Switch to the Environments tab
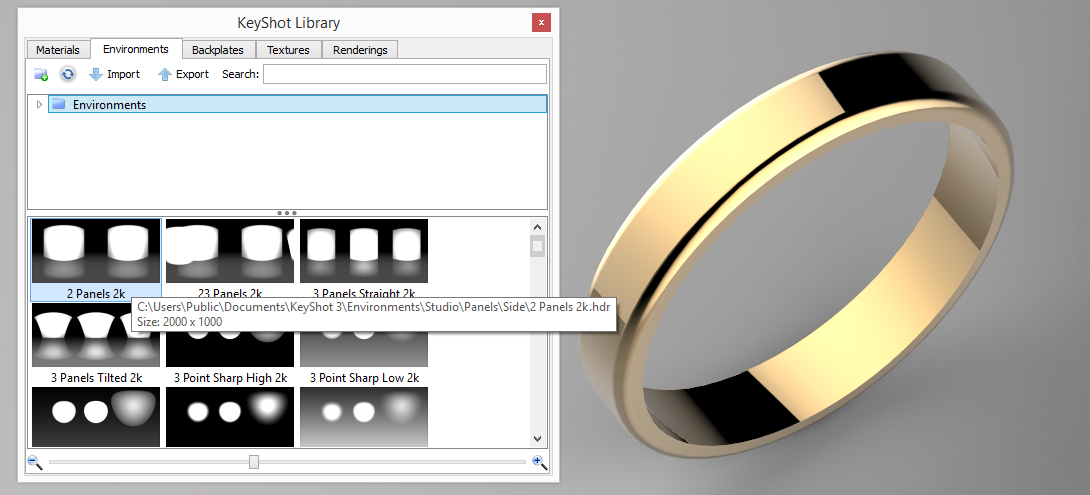 [136, 49]
